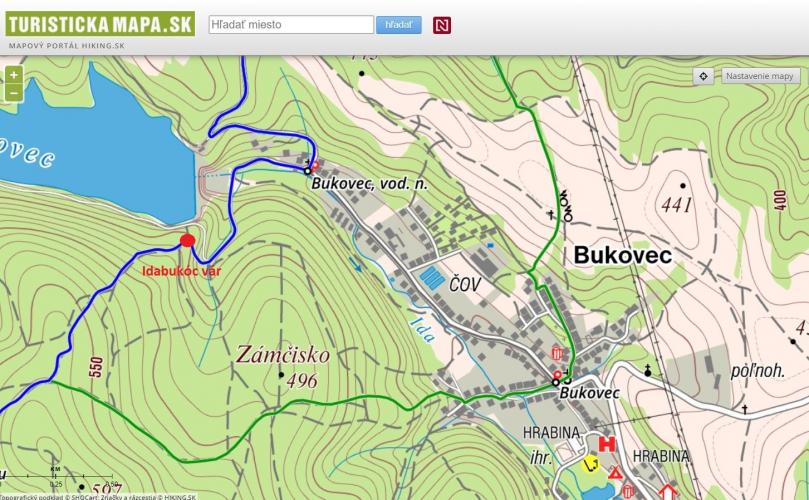Click the red H hospital icon in Hrabina
This screenshot has height=500, width=809.
(x=605, y=444)
